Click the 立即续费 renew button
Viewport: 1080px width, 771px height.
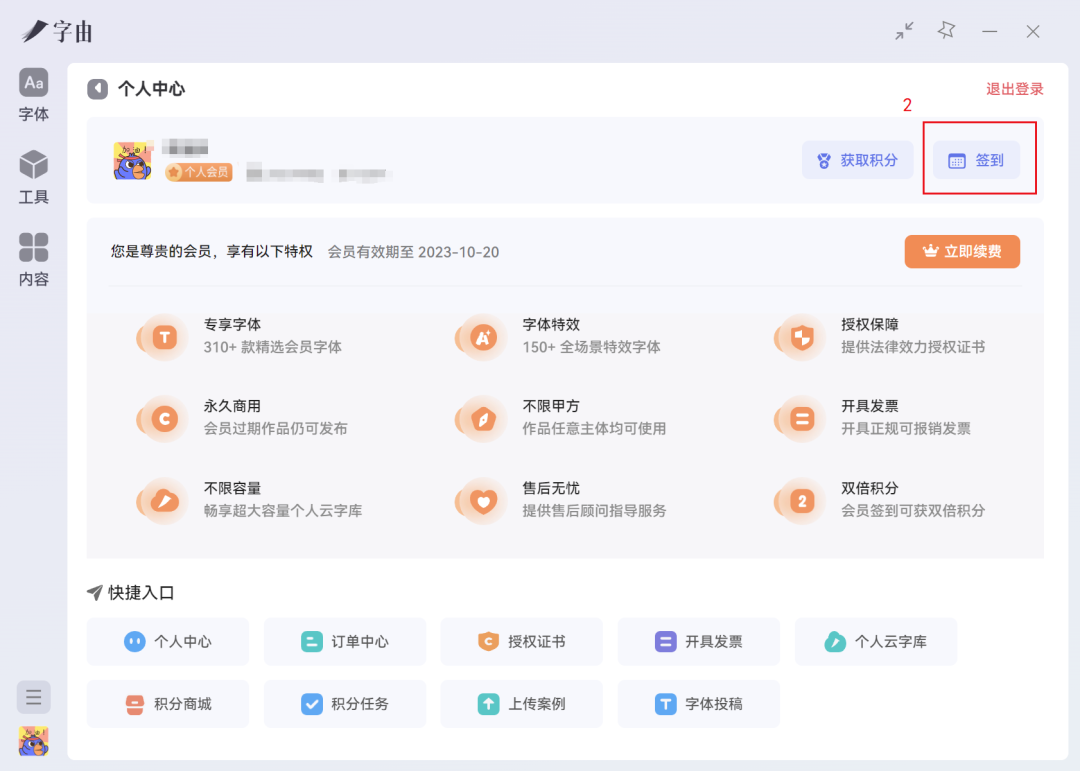[x=961, y=251]
